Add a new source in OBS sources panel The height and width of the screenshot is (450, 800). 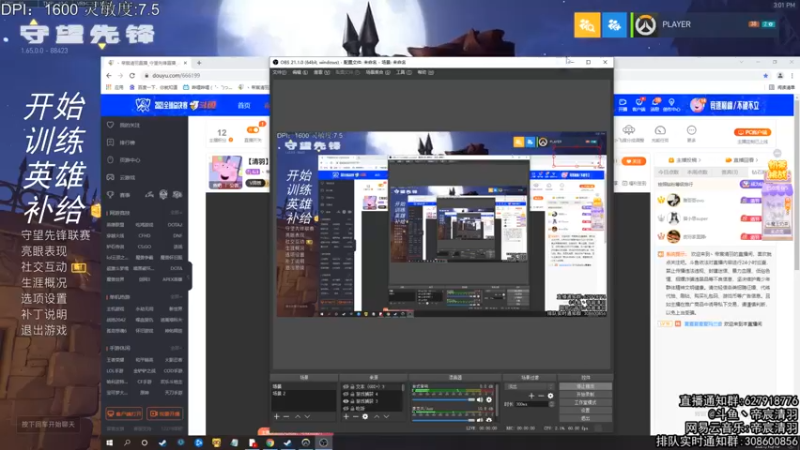[x=346, y=416]
